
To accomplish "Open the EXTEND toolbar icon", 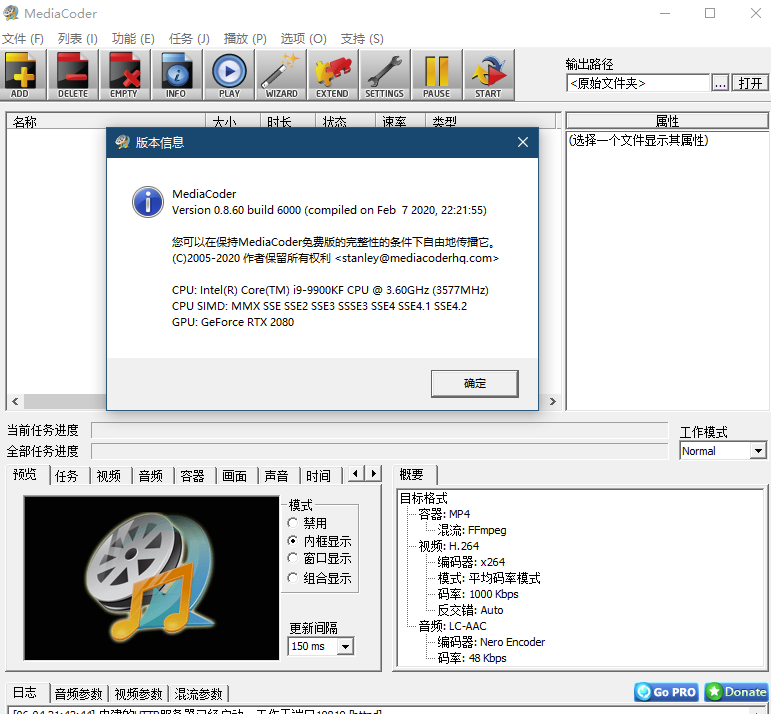I will (x=333, y=75).
